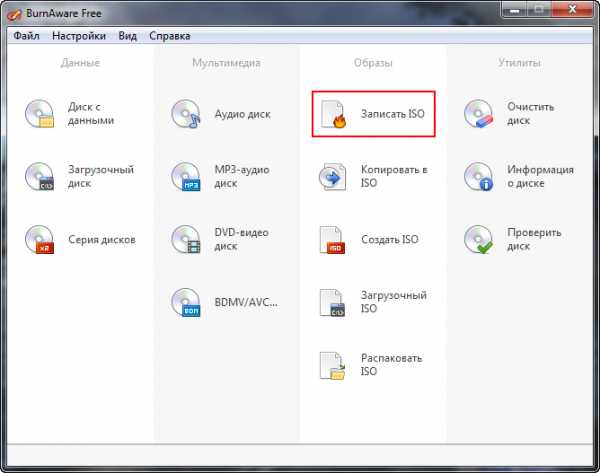The image size is (600, 473).
Task: Click the BurnAware app icon in title bar
Action: (14, 14)
